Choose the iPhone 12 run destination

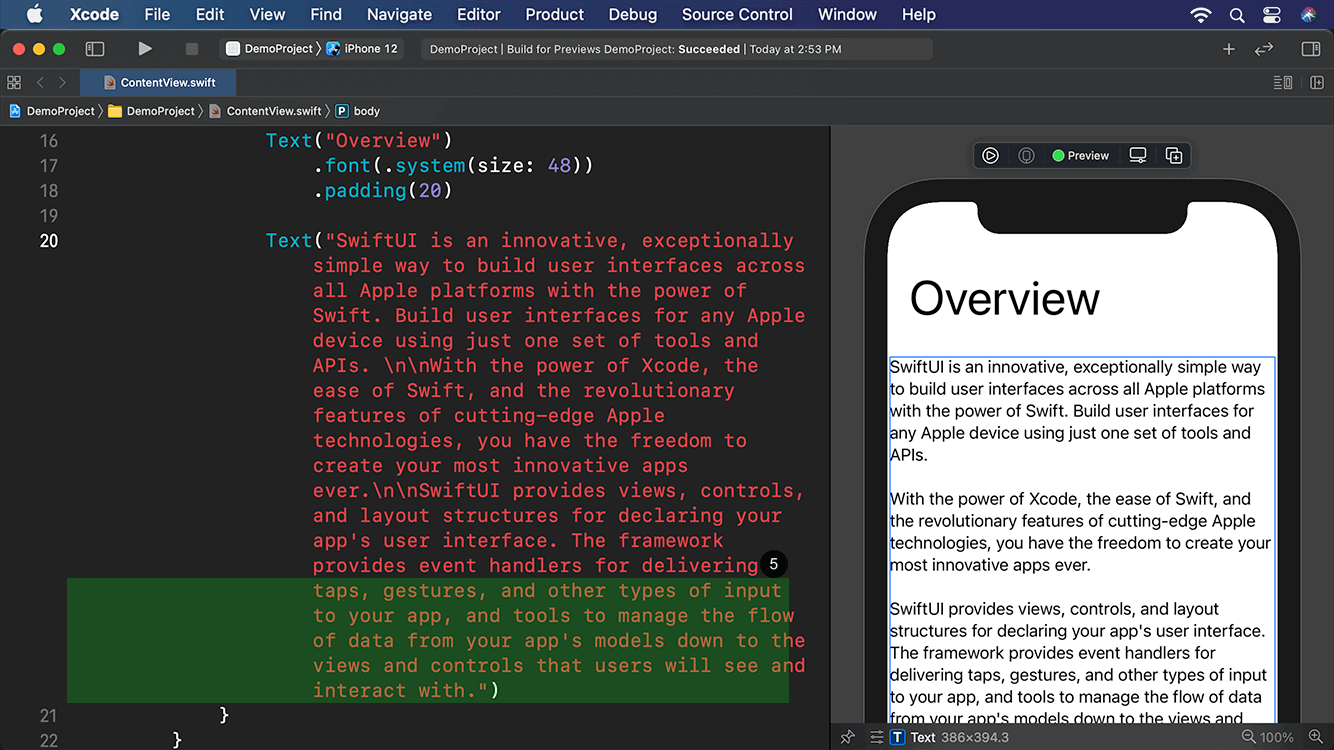pyautogui.click(x=362, y=48)
